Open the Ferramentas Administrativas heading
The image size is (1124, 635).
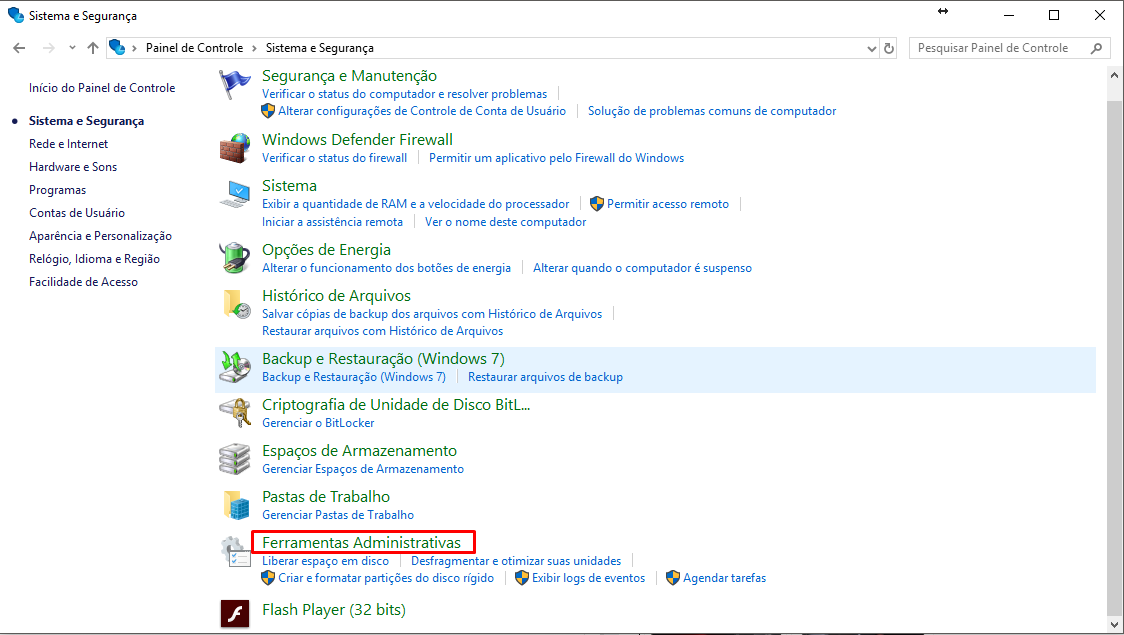tap(361, 543)
